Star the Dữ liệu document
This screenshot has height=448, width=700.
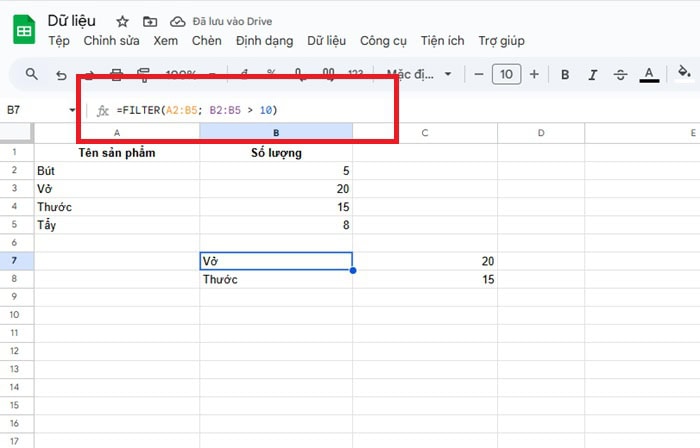point(122,21)
